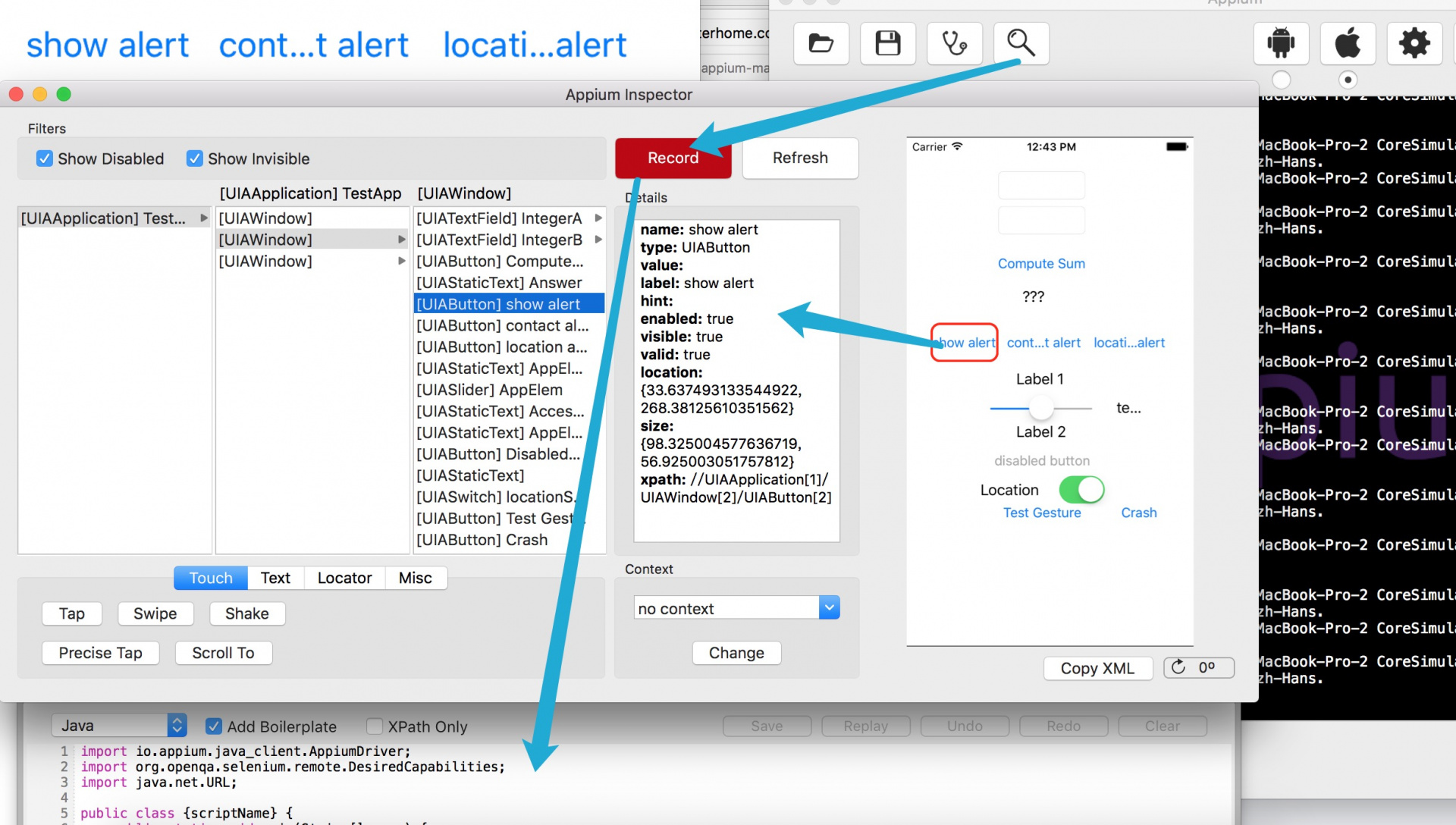Select UIAStaticText Answer row
The width and height of the screenshot is (1456, 825).
coord(509,283)
